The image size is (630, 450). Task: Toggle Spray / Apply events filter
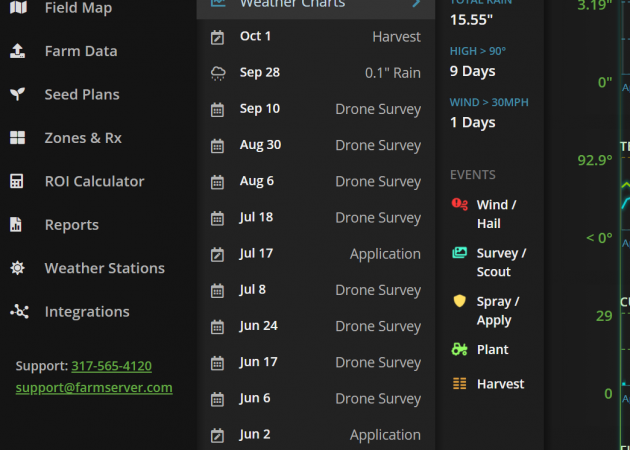click(x=486, y=310)
